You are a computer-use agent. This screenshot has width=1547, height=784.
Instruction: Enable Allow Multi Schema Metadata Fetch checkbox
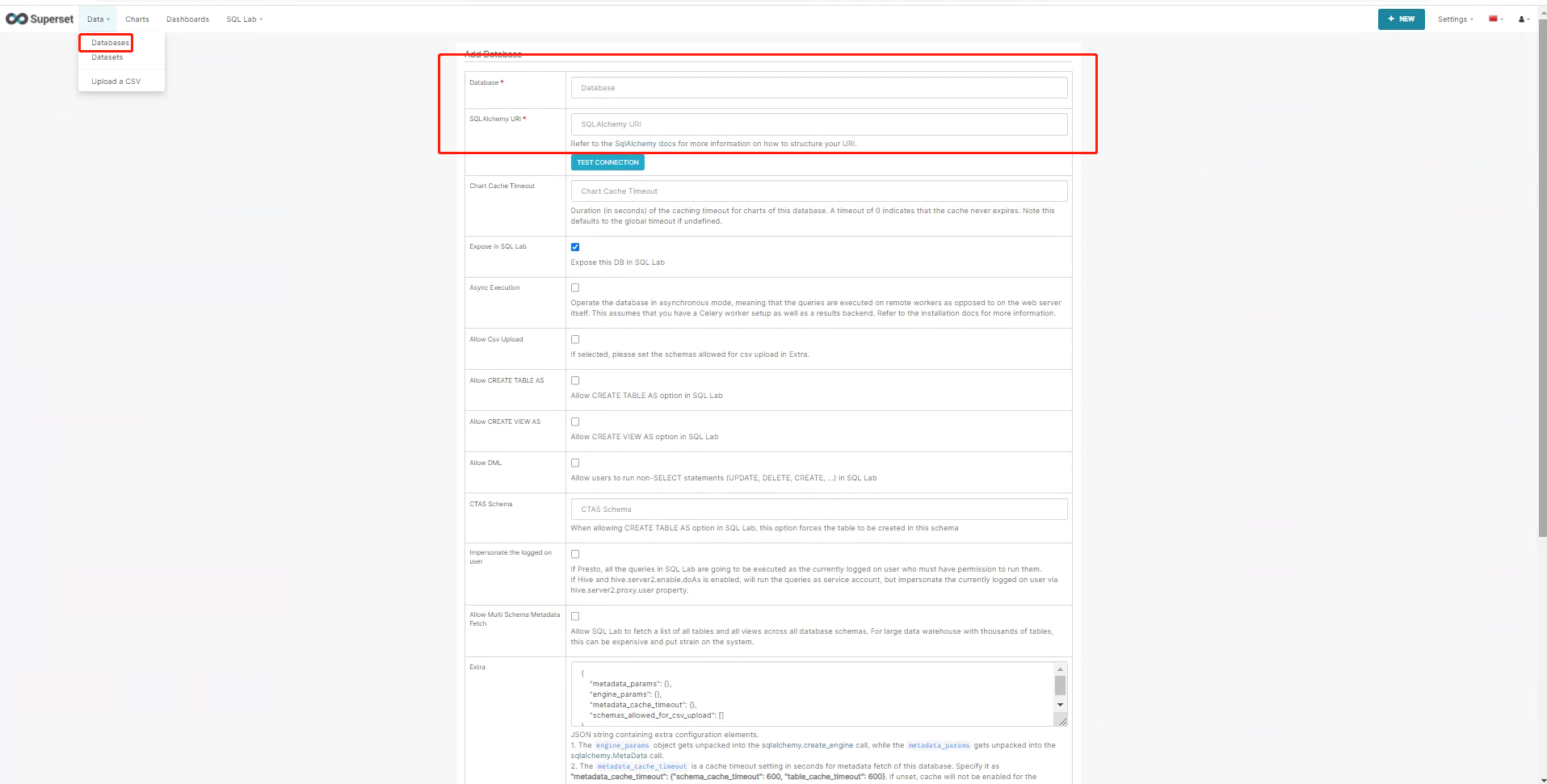click(575, 616)
